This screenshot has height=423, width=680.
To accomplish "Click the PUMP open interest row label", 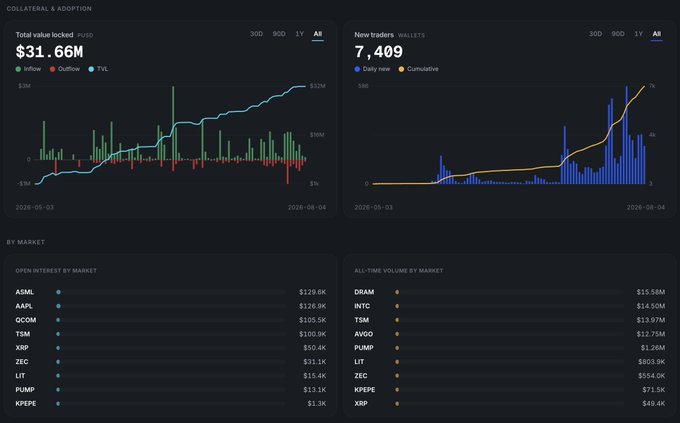I will point(25,390).
